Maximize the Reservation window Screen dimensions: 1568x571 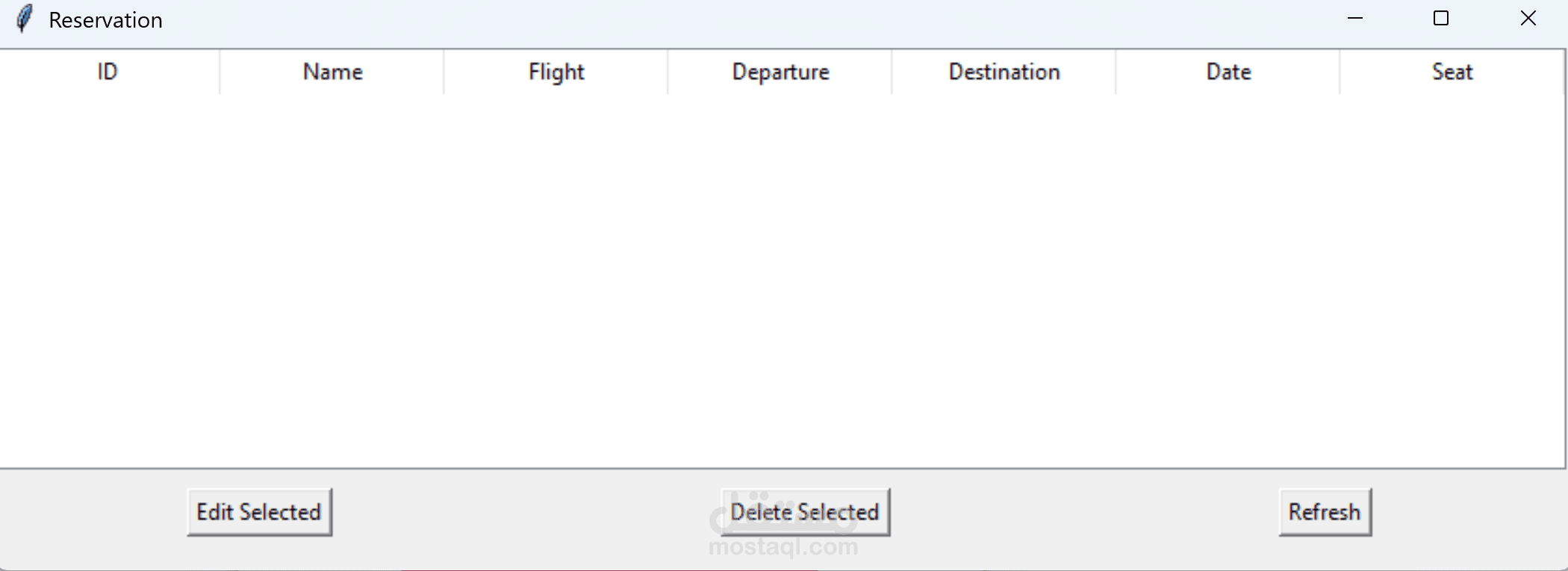click(x=1441, y=19)
